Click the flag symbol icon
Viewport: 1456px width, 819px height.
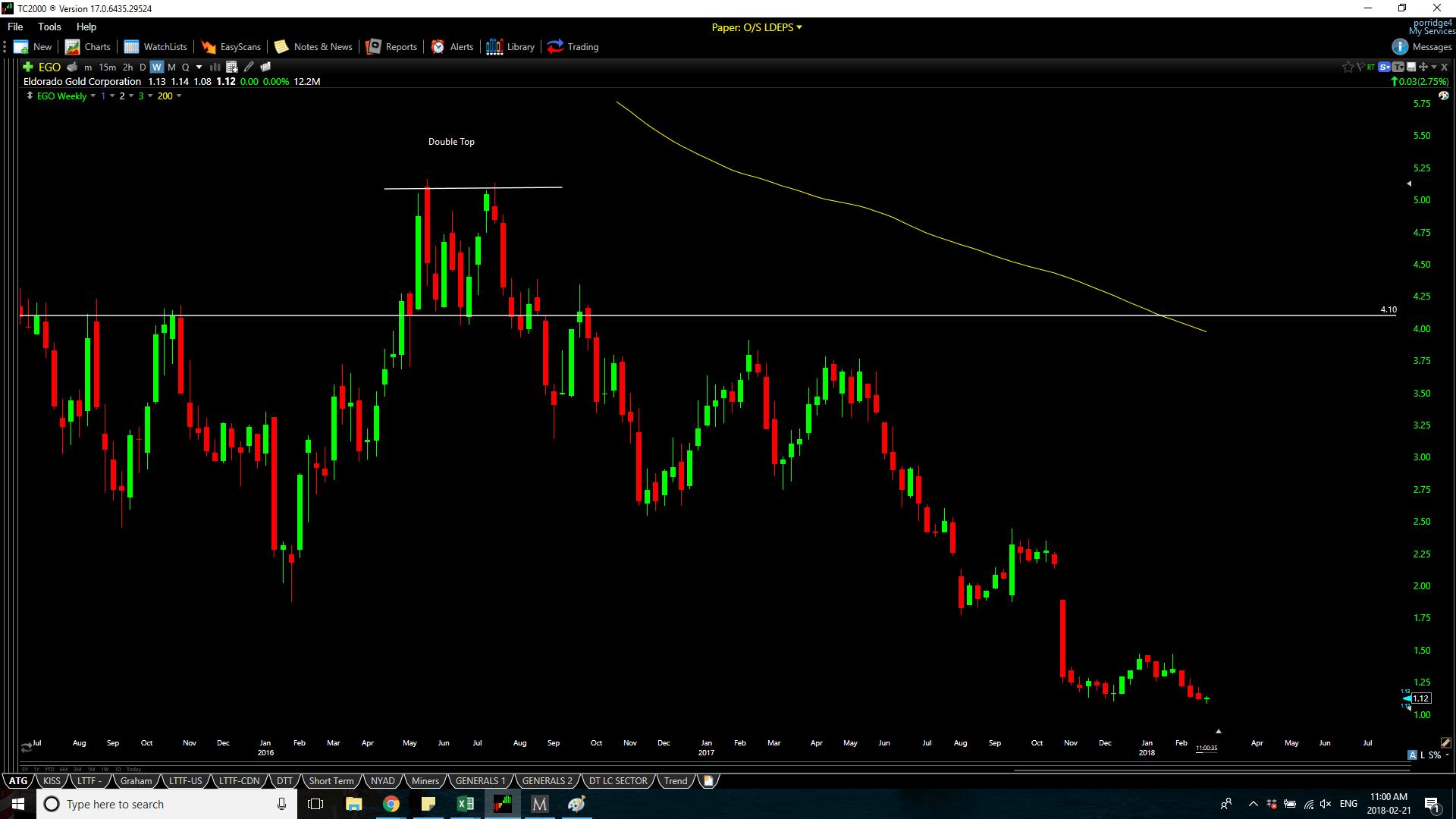pos(1360,67)
